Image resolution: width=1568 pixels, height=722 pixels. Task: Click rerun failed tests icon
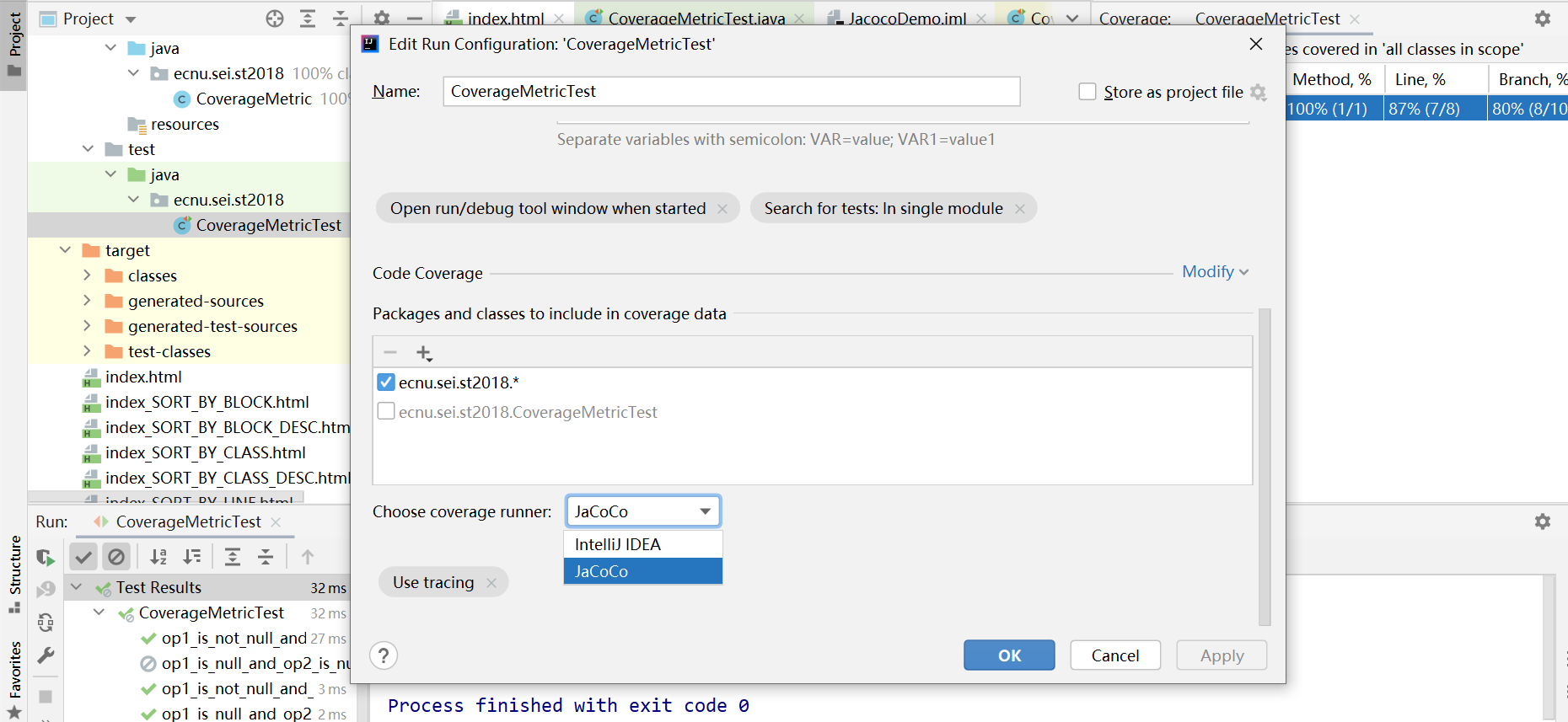(x=46, y=590)
